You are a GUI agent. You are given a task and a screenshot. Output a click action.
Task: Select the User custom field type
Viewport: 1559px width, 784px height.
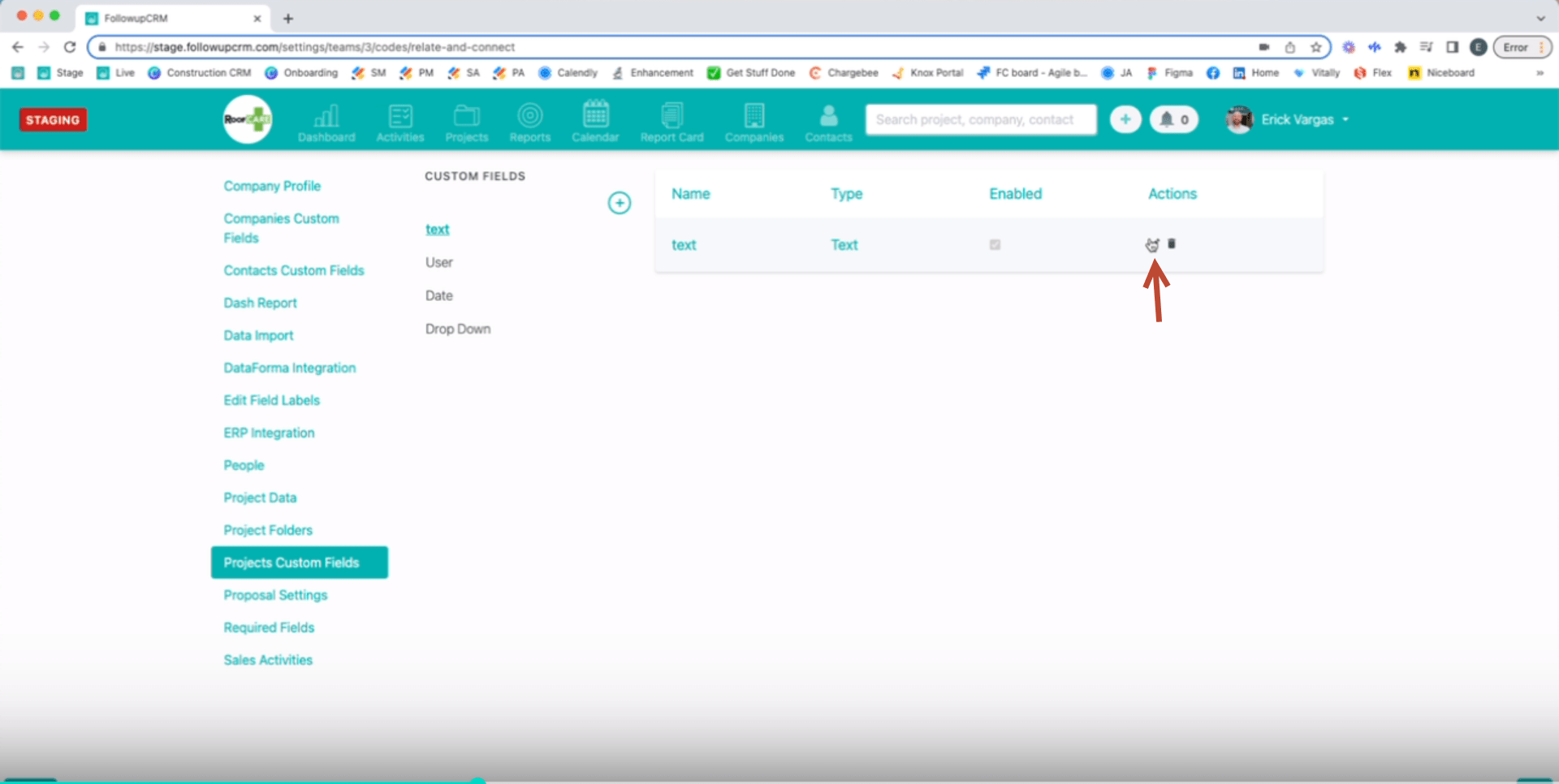coord(439,263)
